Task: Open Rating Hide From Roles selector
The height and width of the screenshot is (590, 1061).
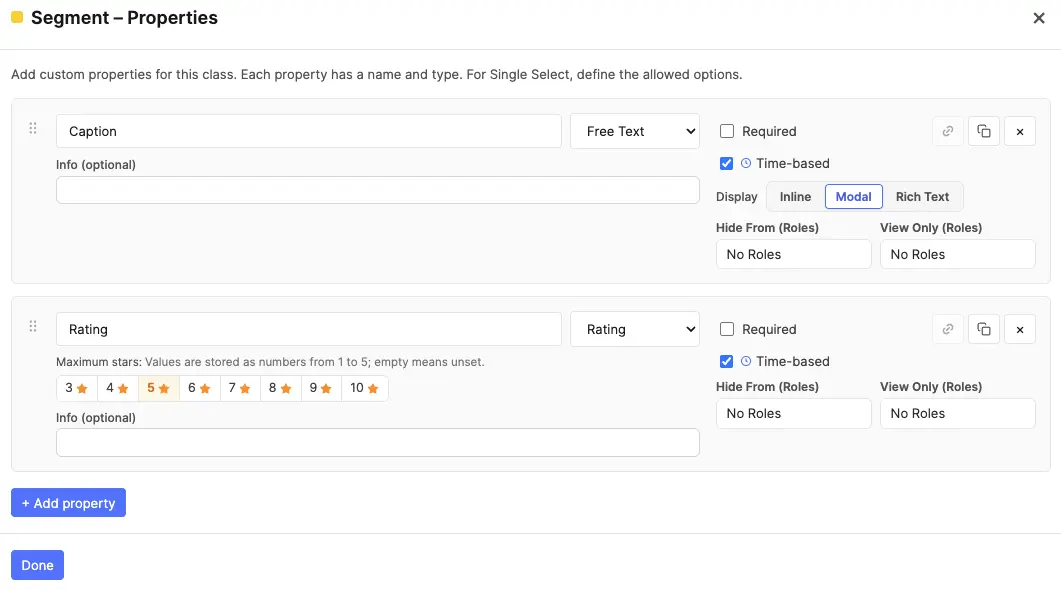Action: pos(794,413)
